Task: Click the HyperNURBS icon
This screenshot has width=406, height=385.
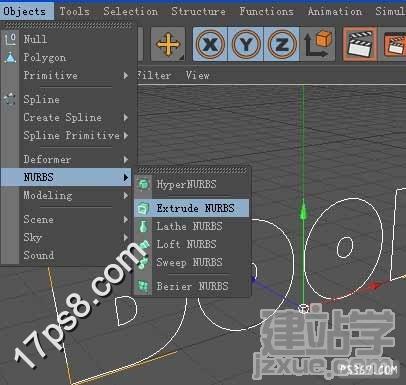Action: coord(144,184)
